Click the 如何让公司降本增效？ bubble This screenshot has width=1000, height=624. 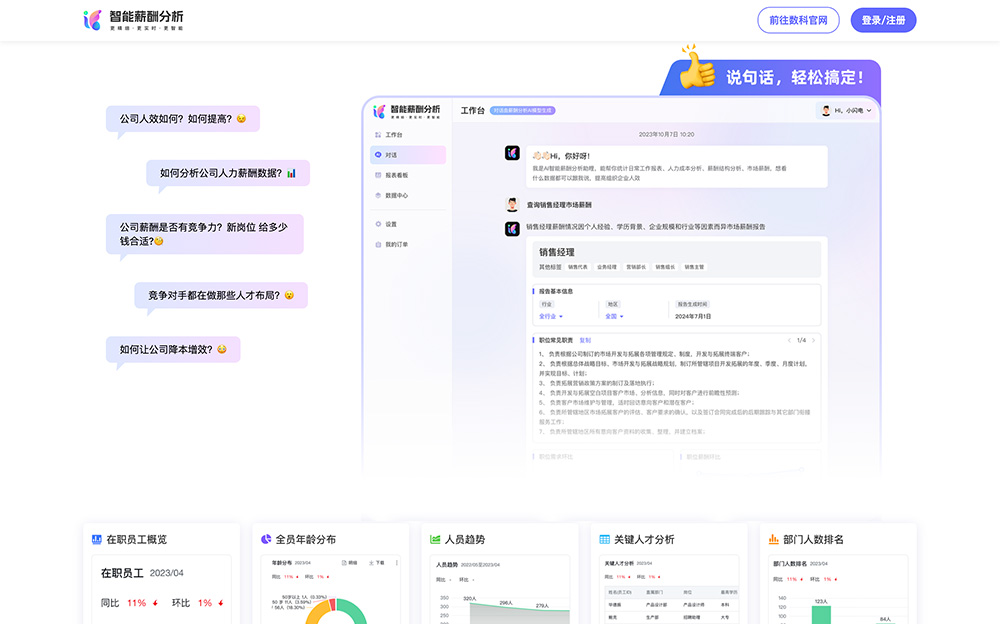173,350
